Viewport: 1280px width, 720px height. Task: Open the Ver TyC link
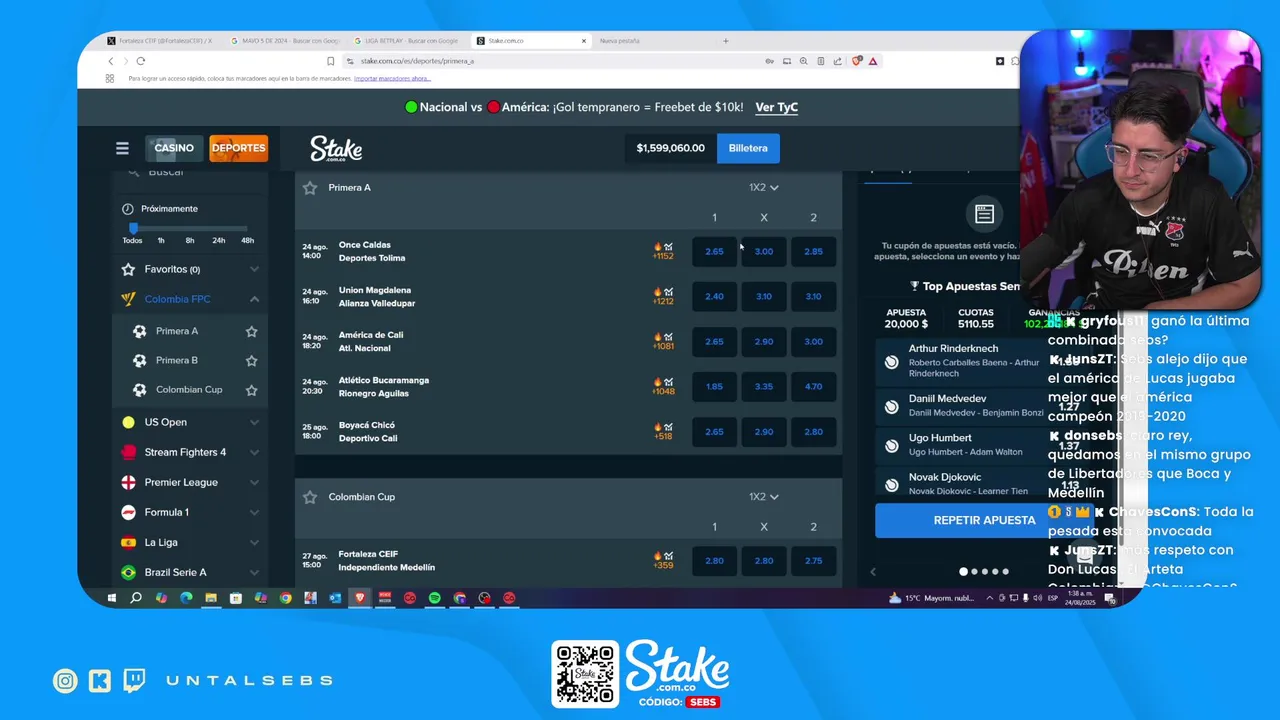pos(776,107)
